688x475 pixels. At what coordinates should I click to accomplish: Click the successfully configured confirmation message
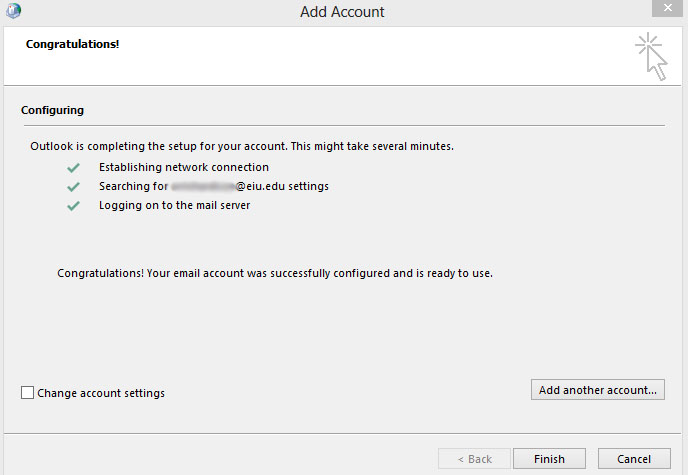click(x=275, y=272)
